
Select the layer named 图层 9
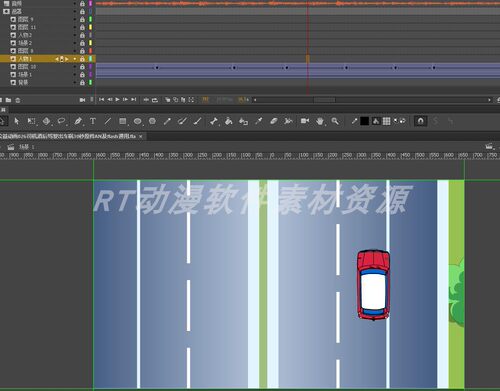[25, 19]
